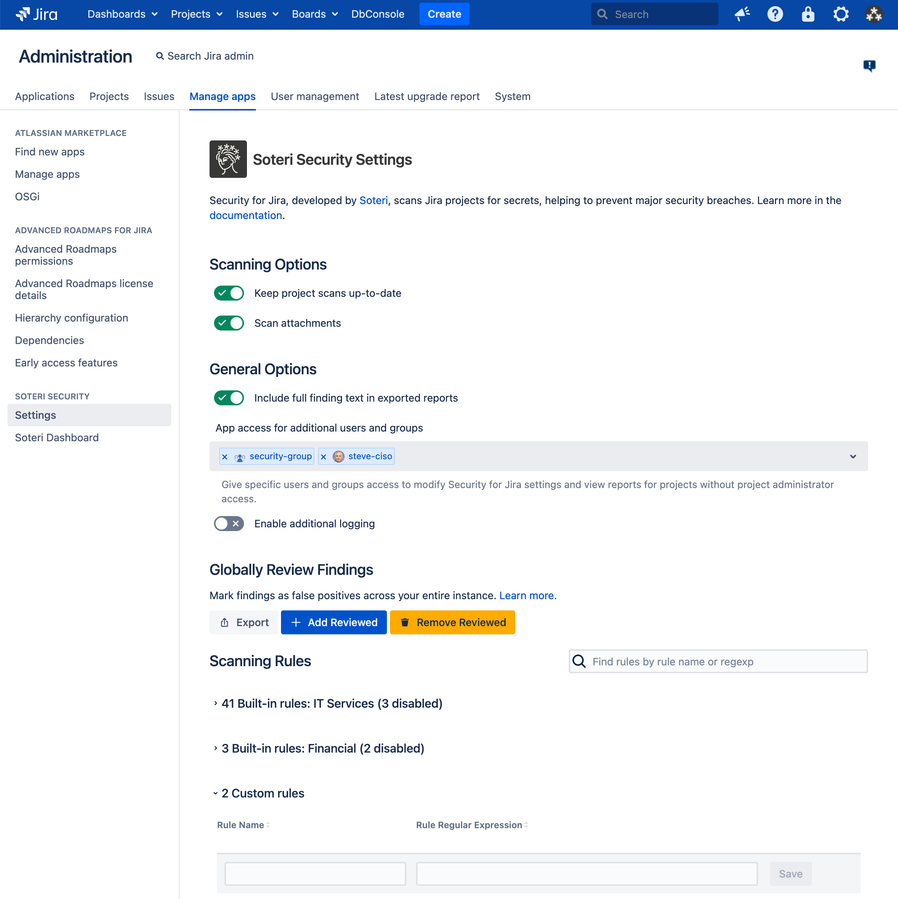This screenshot has height=899, width=898.
Task: Click the Rule Regular Expression input box
Action: pyautogui.click(x=587, y=874)
